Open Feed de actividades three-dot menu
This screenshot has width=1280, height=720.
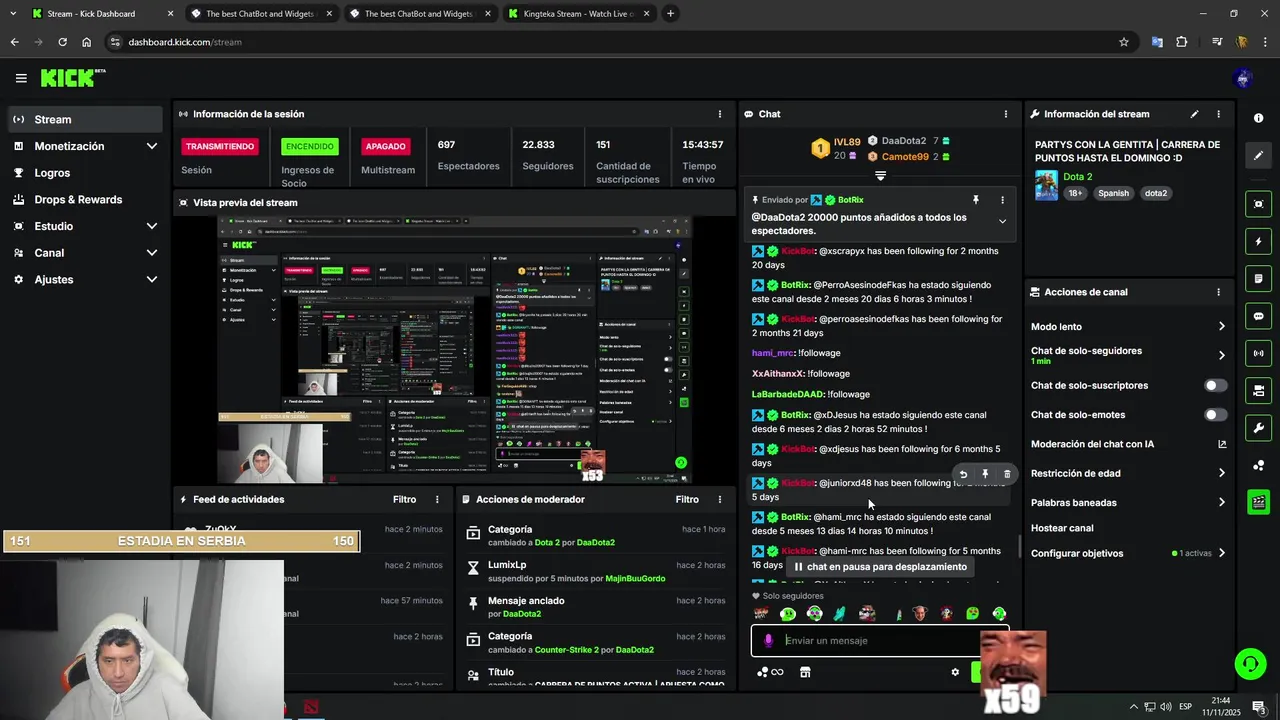point(437,500)
